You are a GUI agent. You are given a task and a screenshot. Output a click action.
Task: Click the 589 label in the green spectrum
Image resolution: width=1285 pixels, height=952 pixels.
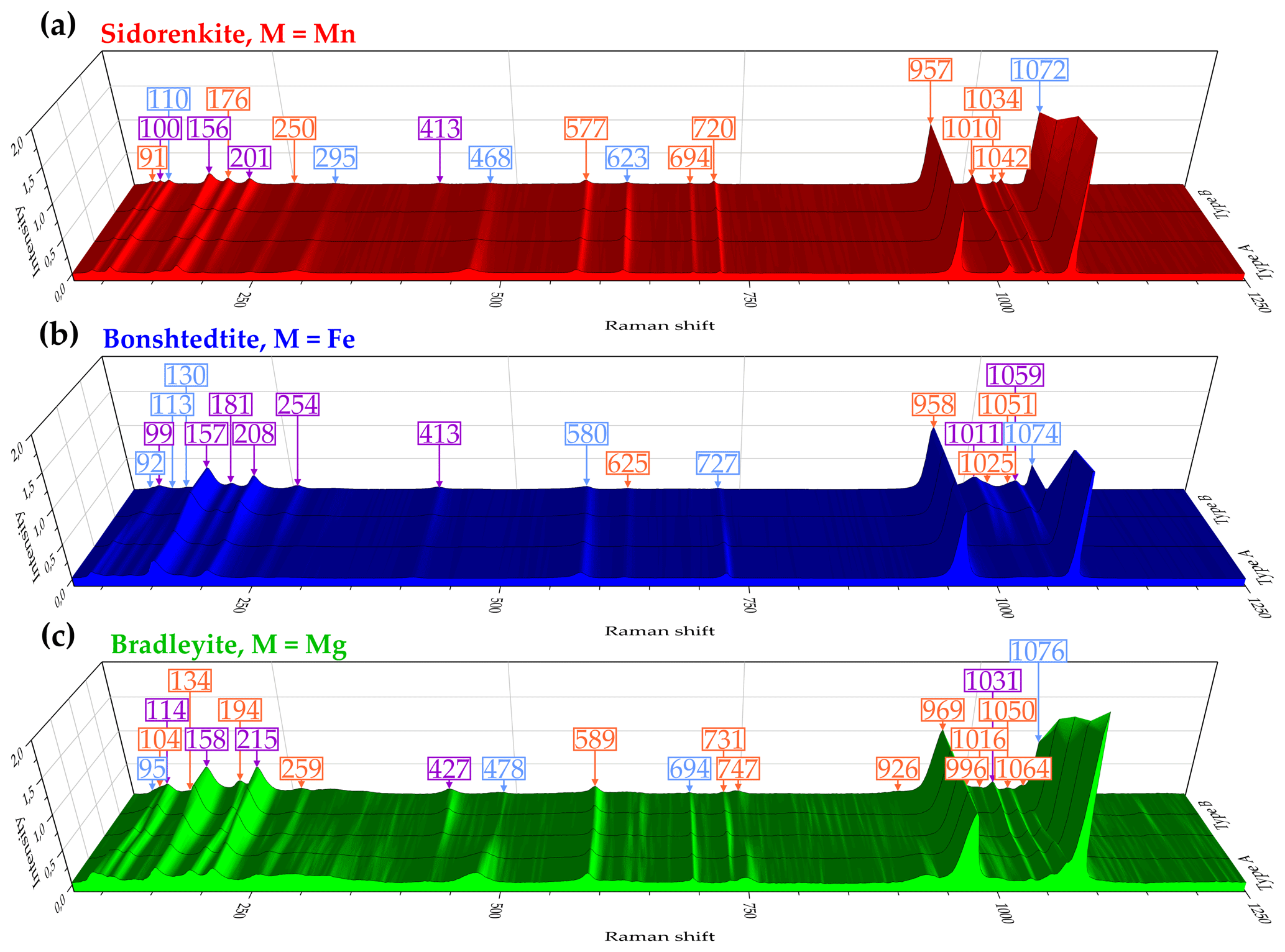tap(595, 739)
